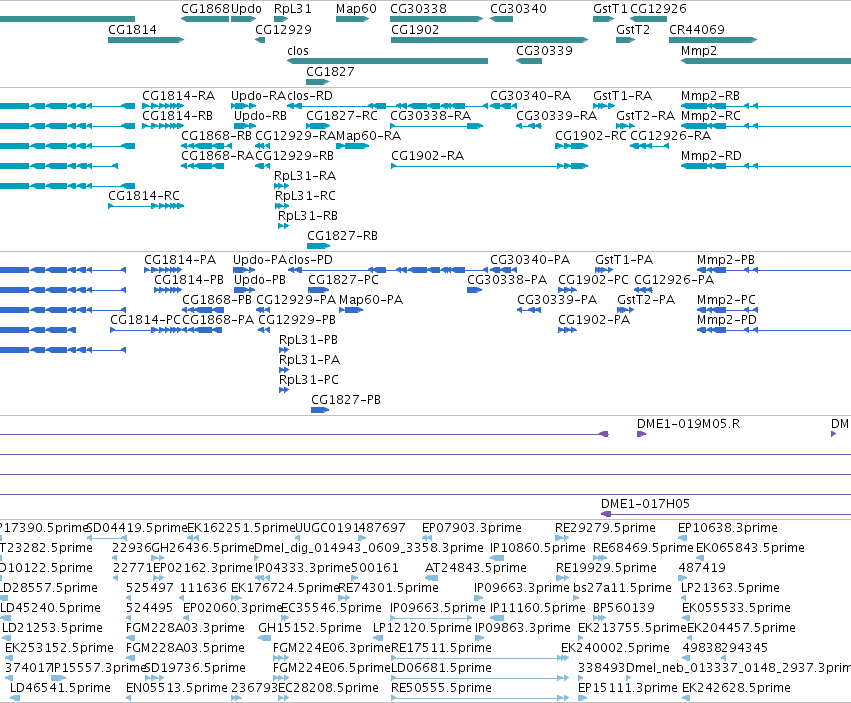Click transcript CG1902-RA label
The image size is (851, 703).
[x=428, y=156]
